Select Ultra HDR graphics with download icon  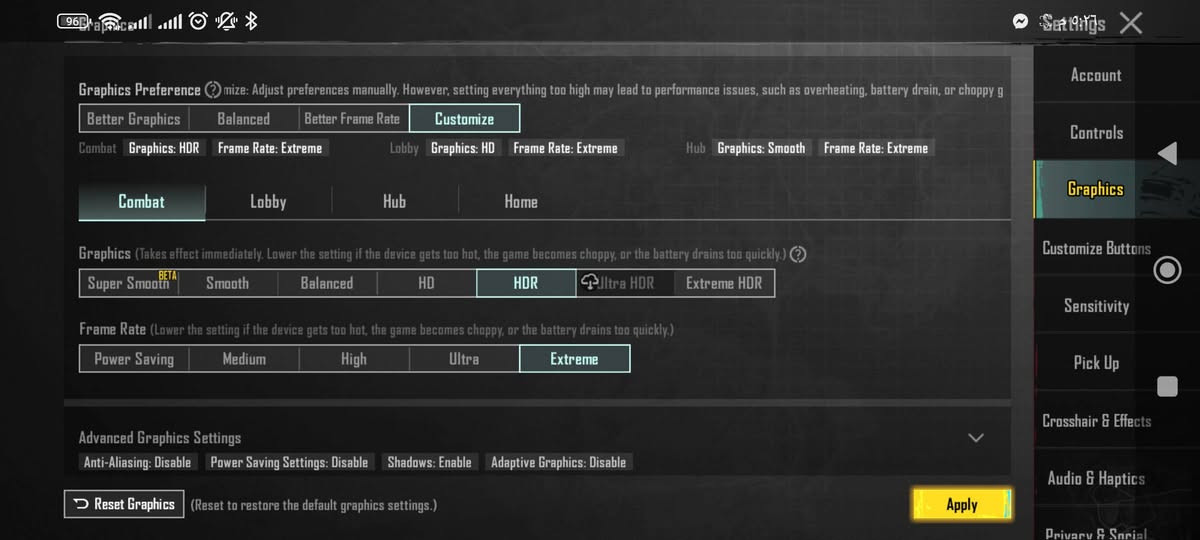[625, 283]
